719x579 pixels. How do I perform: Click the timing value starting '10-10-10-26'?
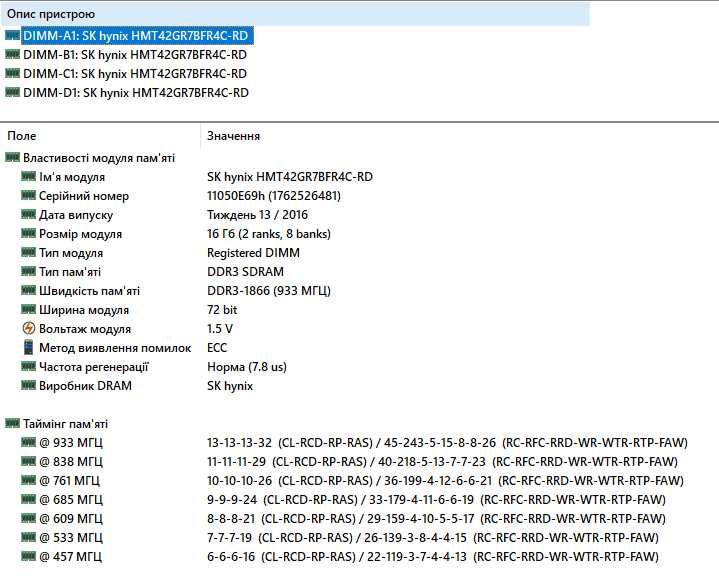(x=445, y=480)
